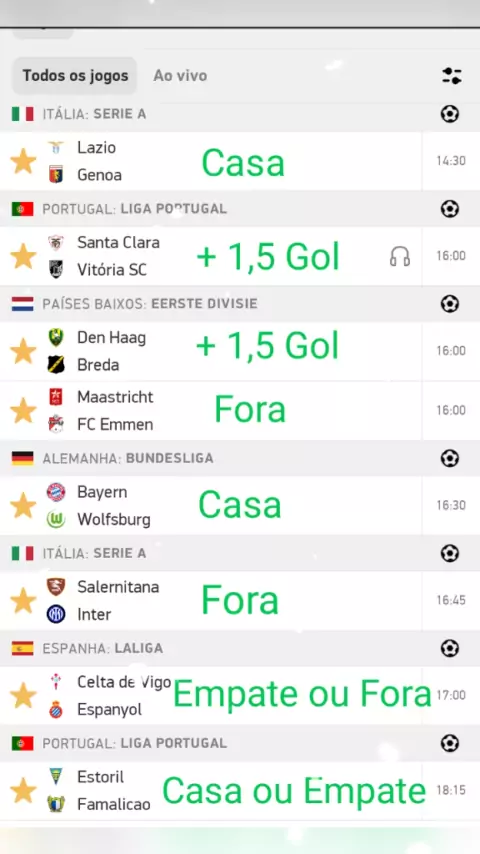The width and height of the screenshot is (480, 854).
Task: Collapse the Países Baixos: Eerste Divisie header
Action: (240, 303)
